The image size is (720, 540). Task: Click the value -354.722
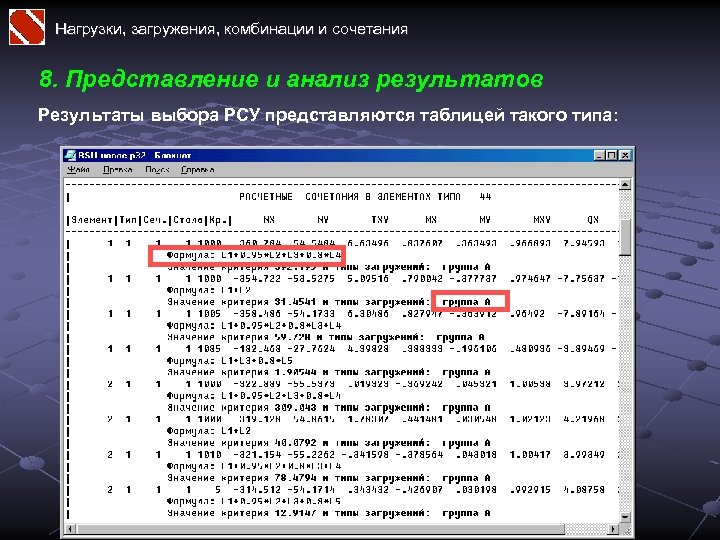point(257,279)
